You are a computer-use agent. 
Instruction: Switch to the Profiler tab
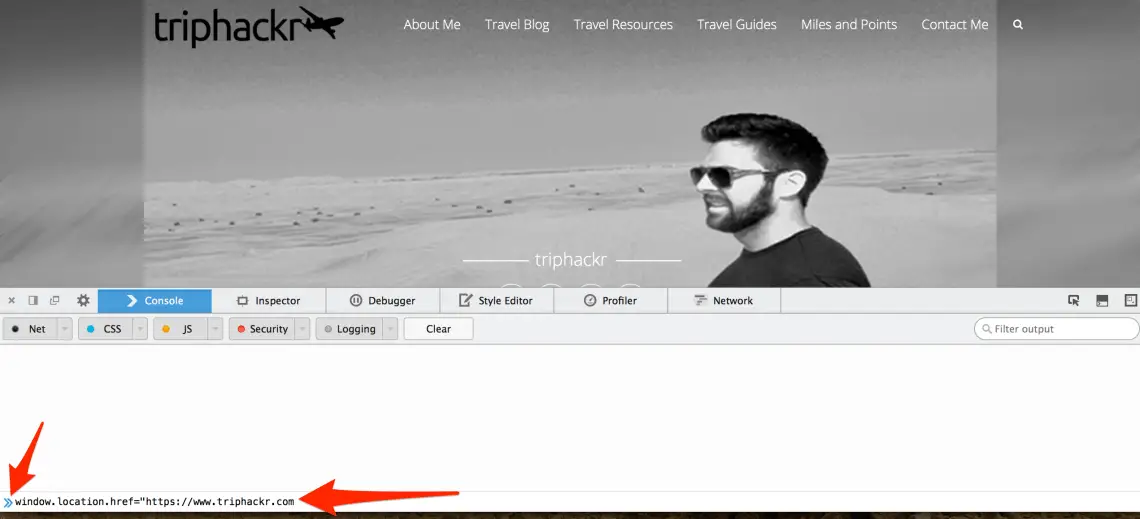[611, 301]
